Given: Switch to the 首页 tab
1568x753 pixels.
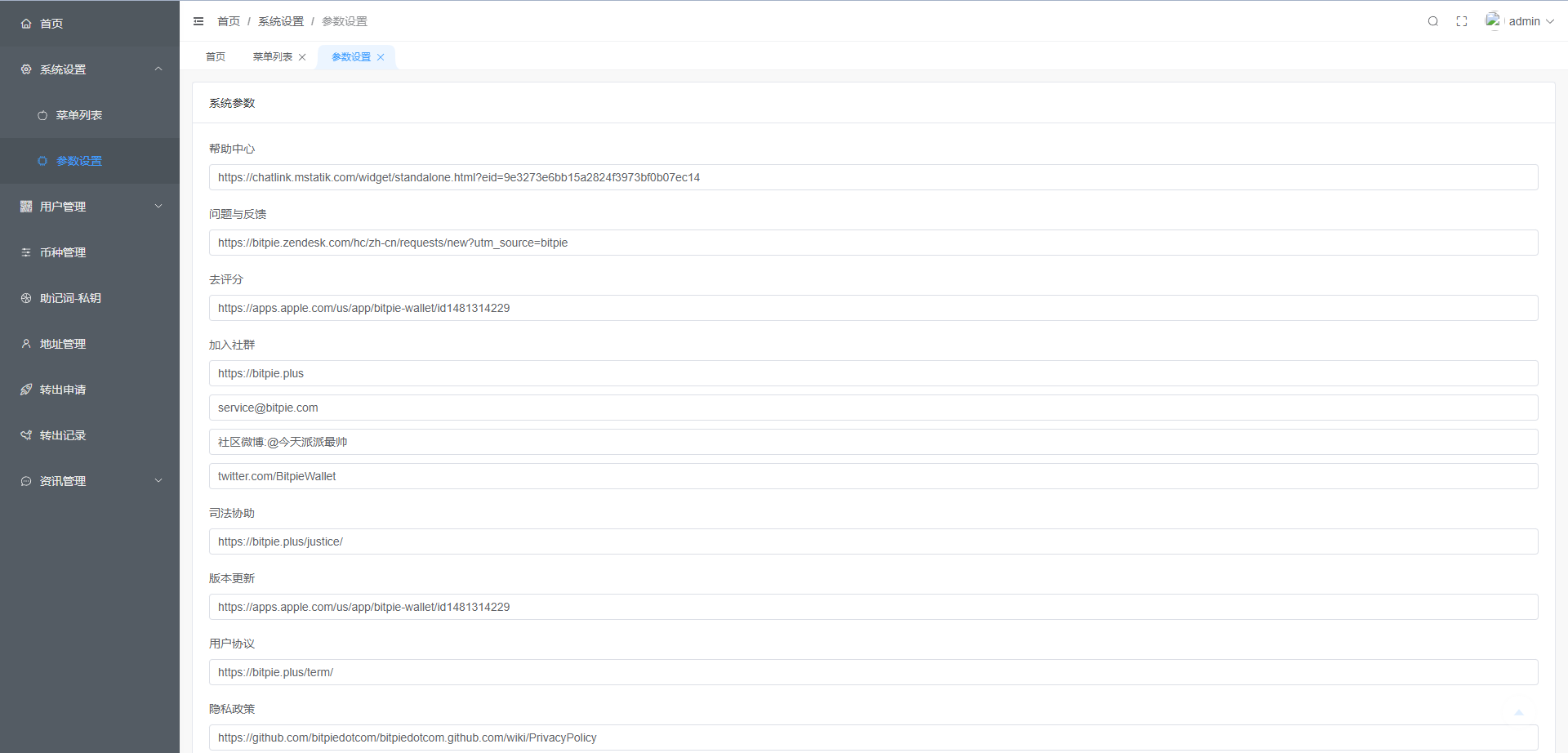Looking at the screenshot, I should click(x=216, y=57).
